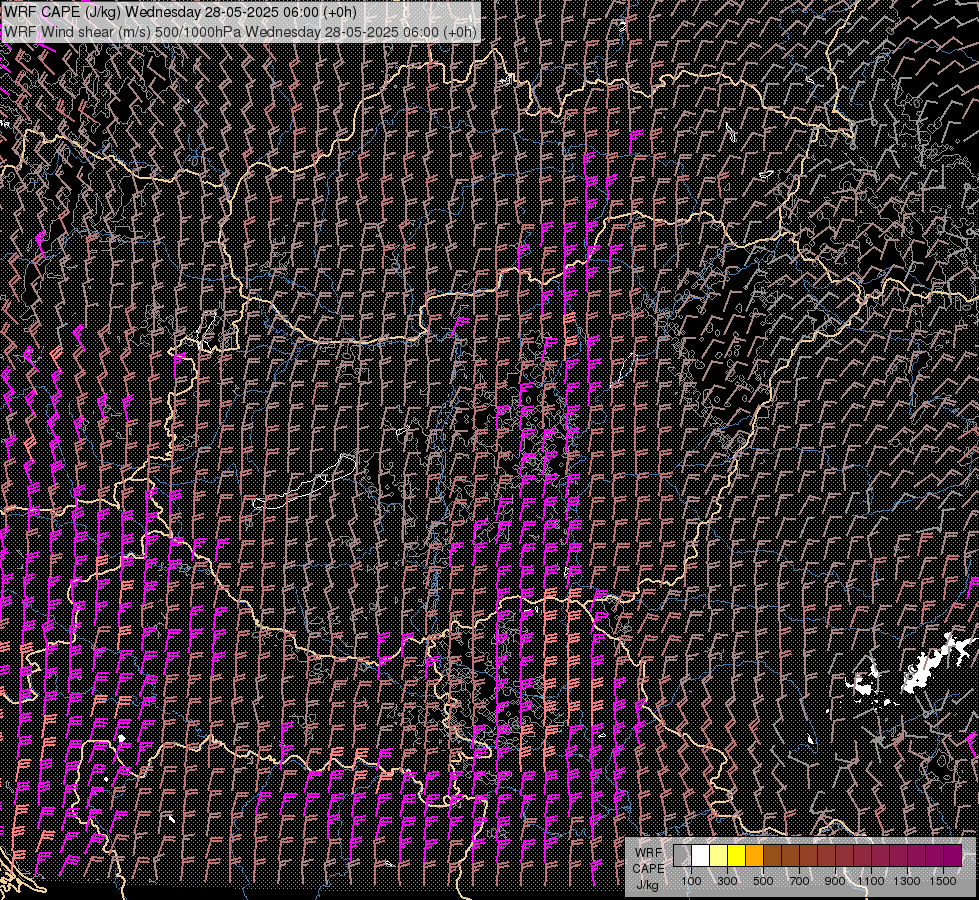Click the 300 label on the legend
This screenshot has width=979, height=900.
(727, 881)
